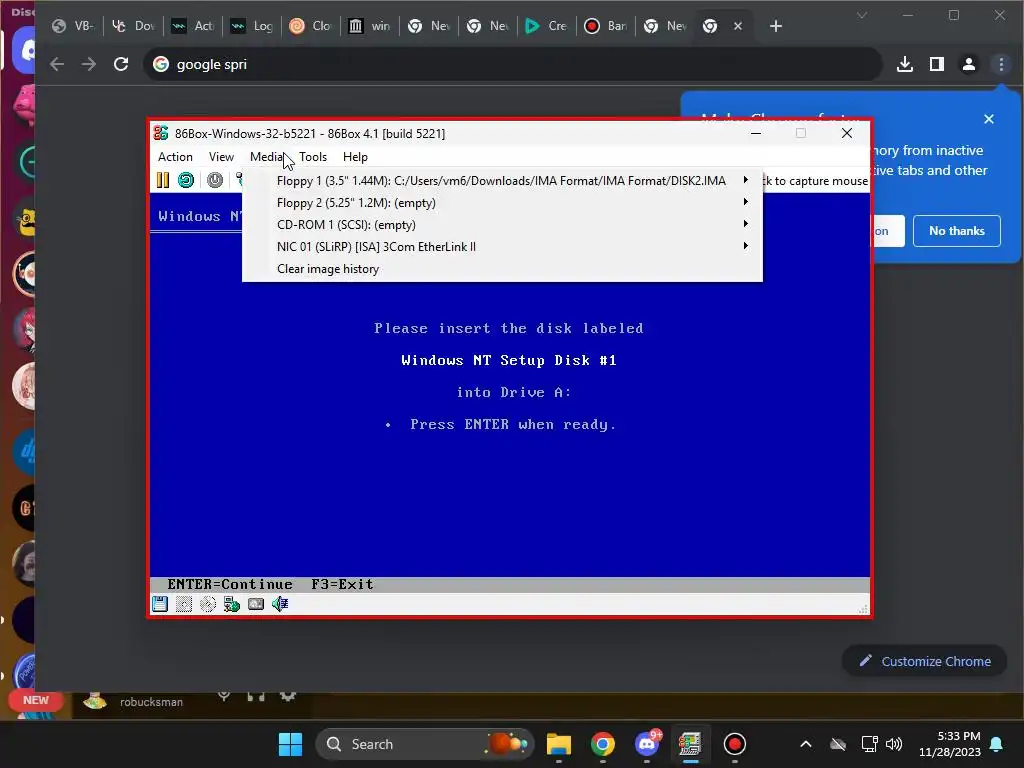This screenshot has width=1024, height=768.
Task: Toggle Chrome side panel icon
Action: (936, 64)
